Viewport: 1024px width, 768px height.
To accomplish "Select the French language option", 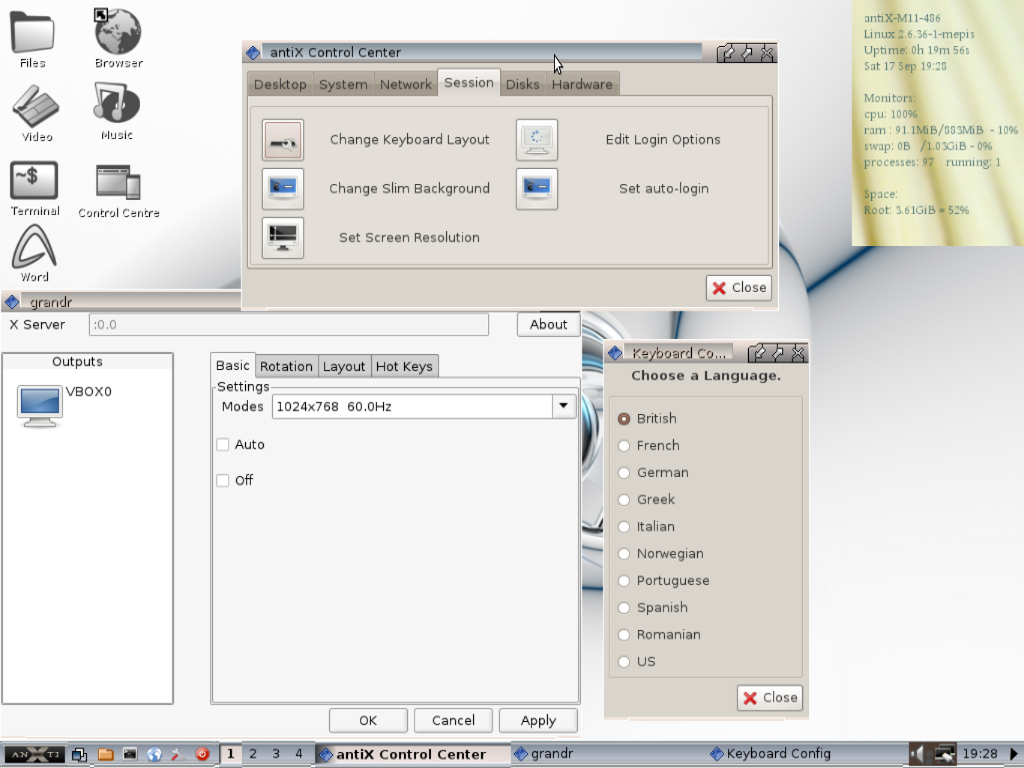I will click(x=624, y=446).
